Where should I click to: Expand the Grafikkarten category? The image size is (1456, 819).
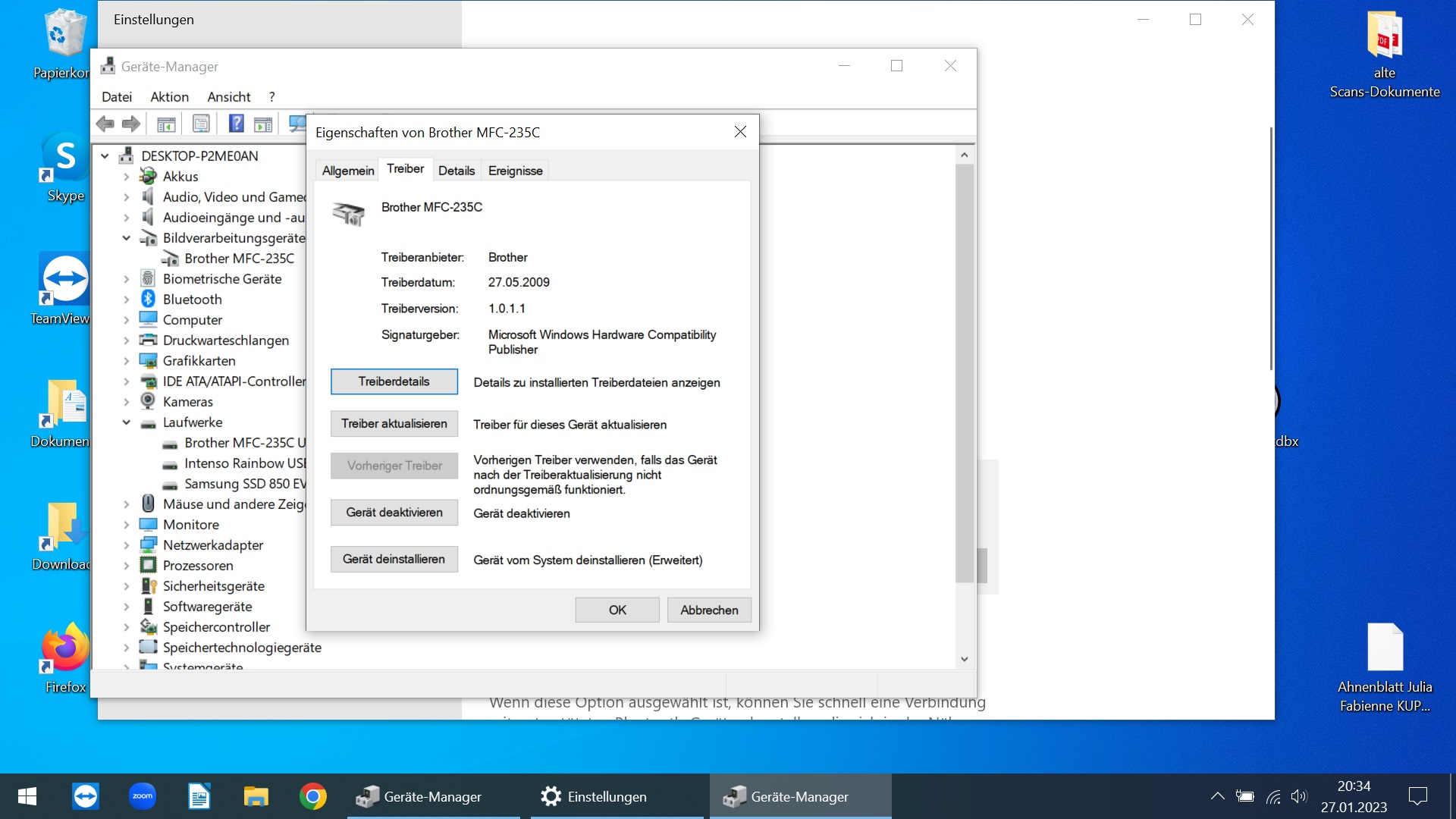click(127, 361)
